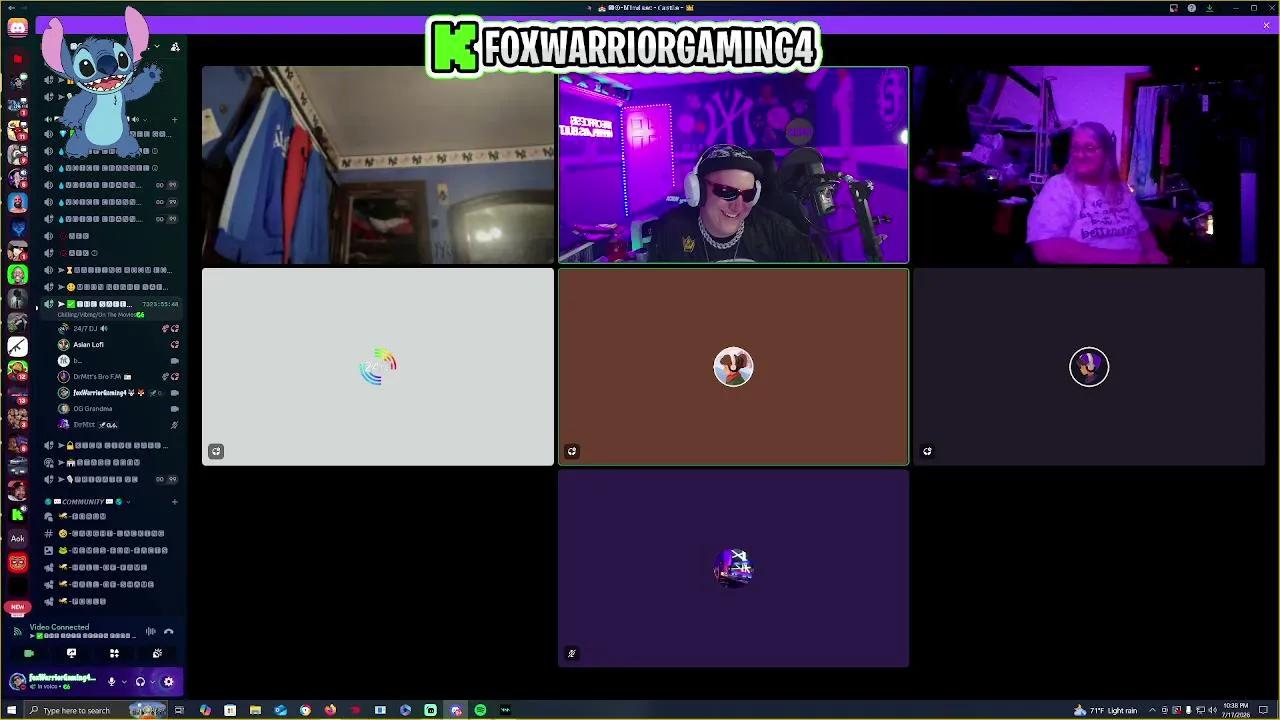Open weather 71°F Light rain widget

click(x=1105, y=710)
